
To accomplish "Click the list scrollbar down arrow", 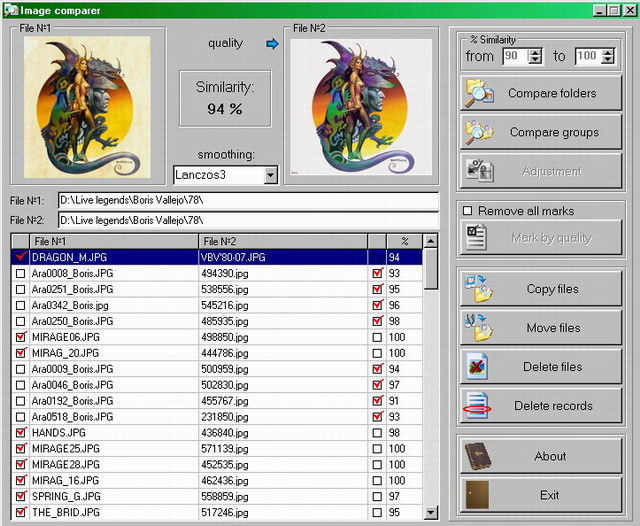I will tap(431, 512).
